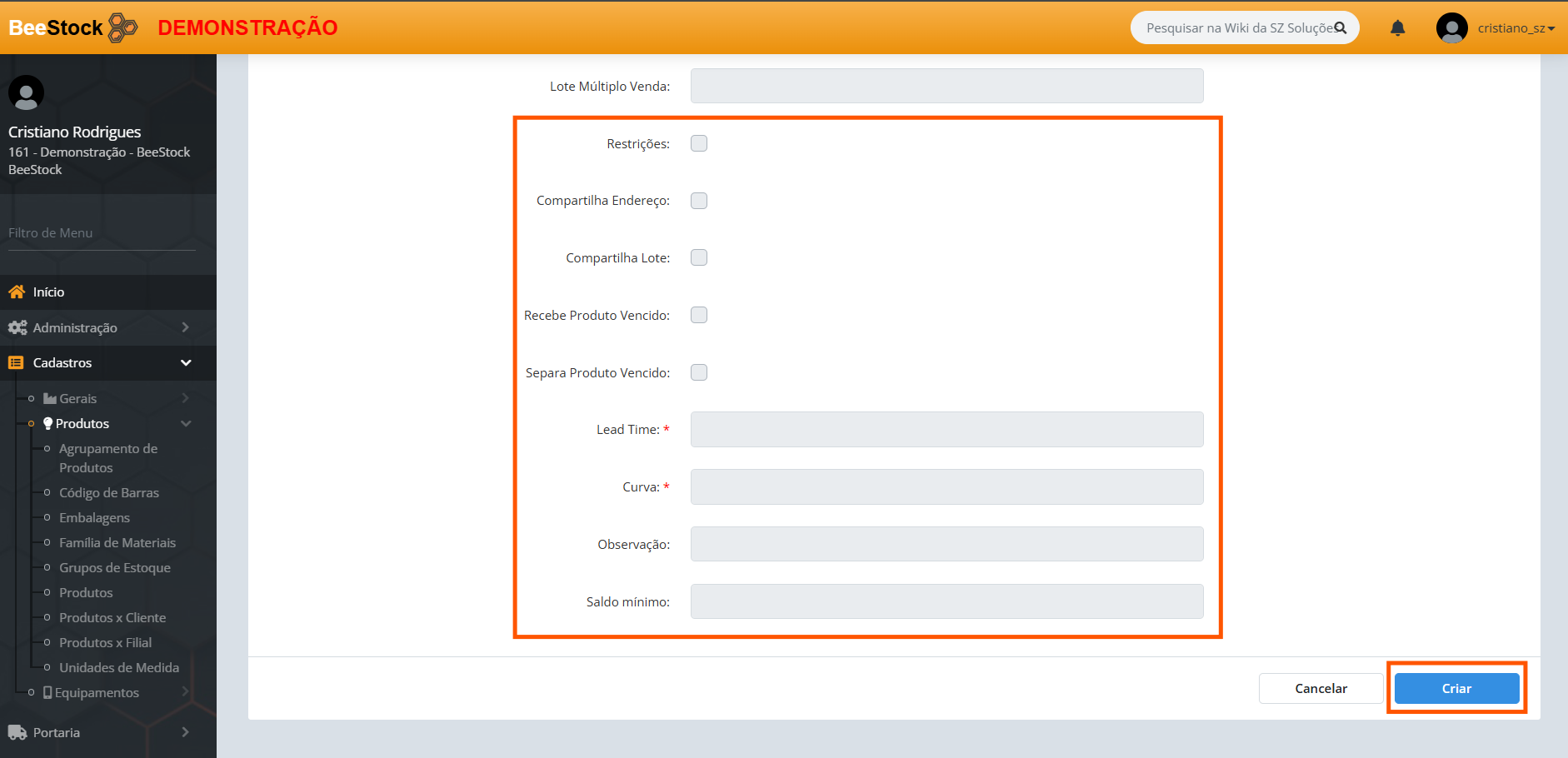Viewport: 1568px width, 758px height.
Task: Click the search magnifier icon in Wiki search
Action: pos(1341,28)
